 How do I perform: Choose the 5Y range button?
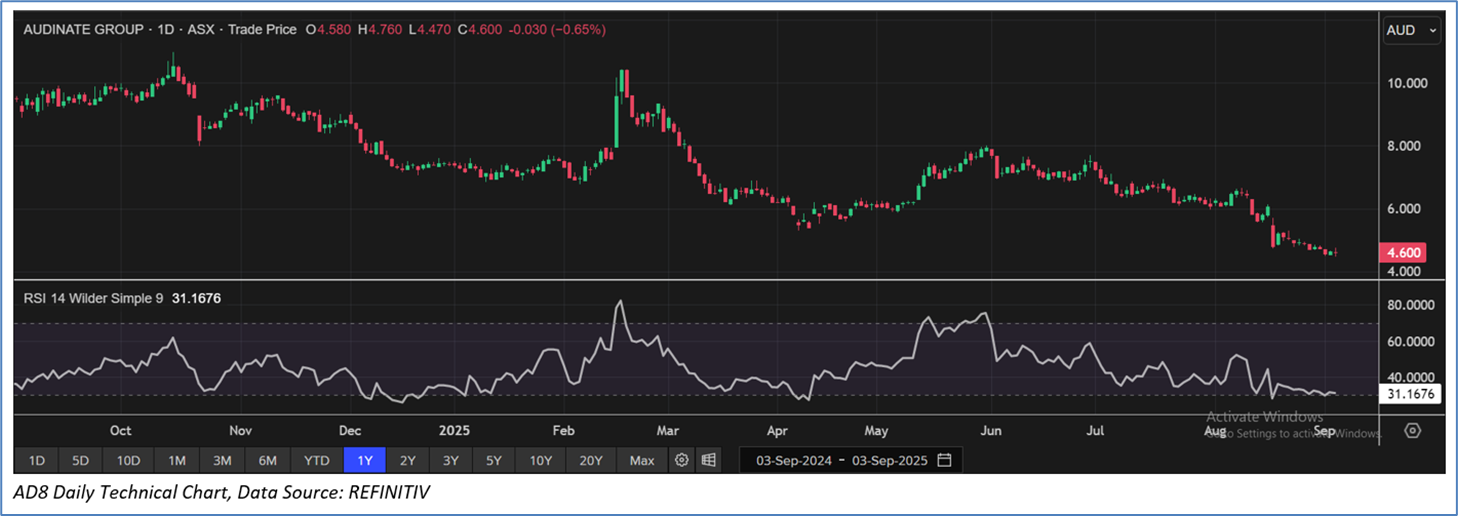(x=494, y=460)
